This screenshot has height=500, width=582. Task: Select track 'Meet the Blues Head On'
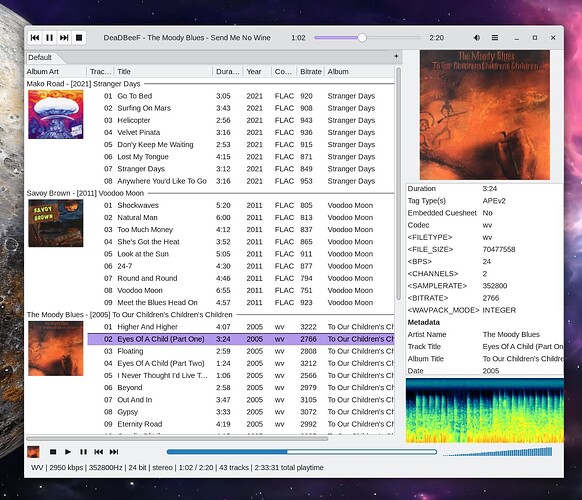coord(241,303)
